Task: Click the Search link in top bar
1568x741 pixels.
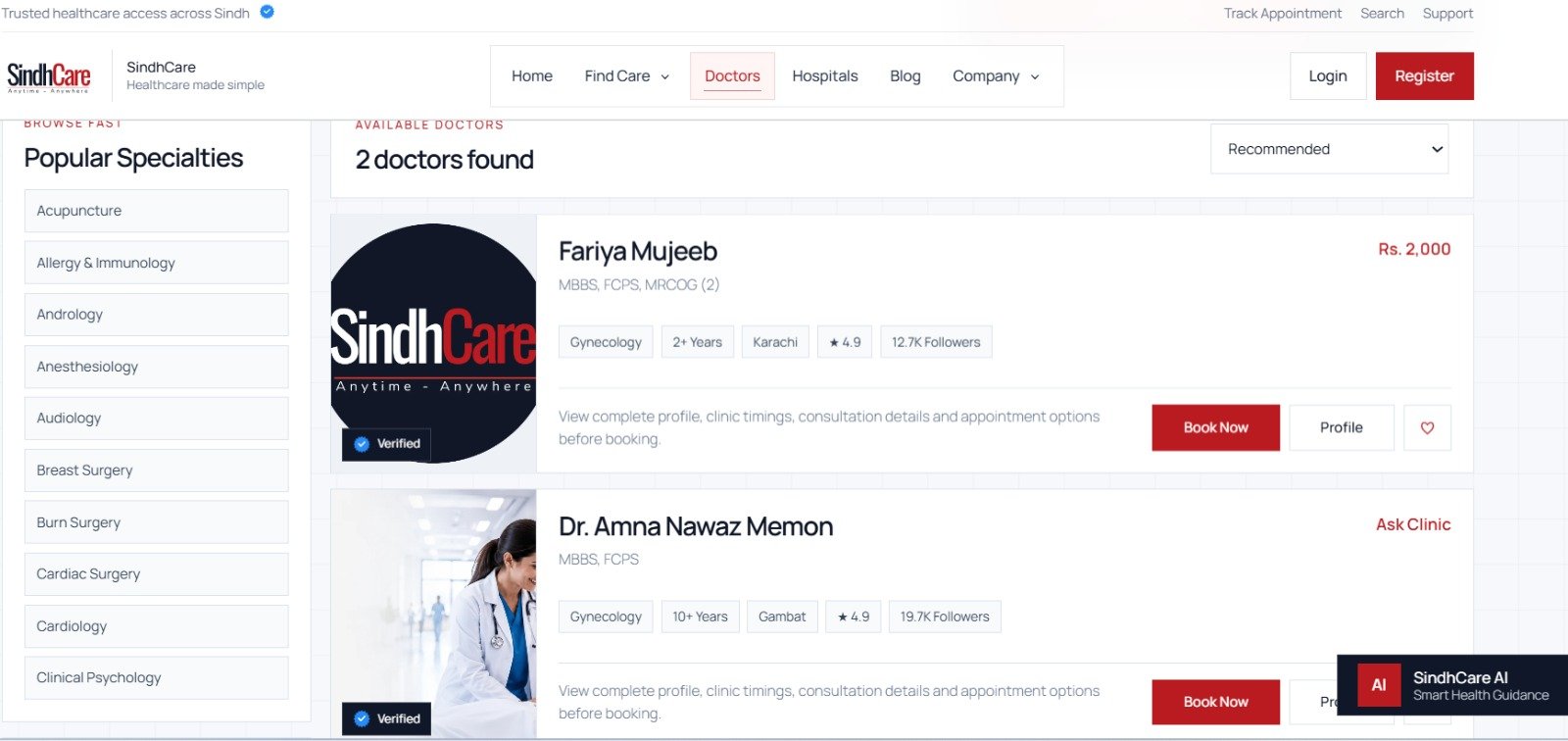Action: pyautogui.click(x=1382, y=14)
